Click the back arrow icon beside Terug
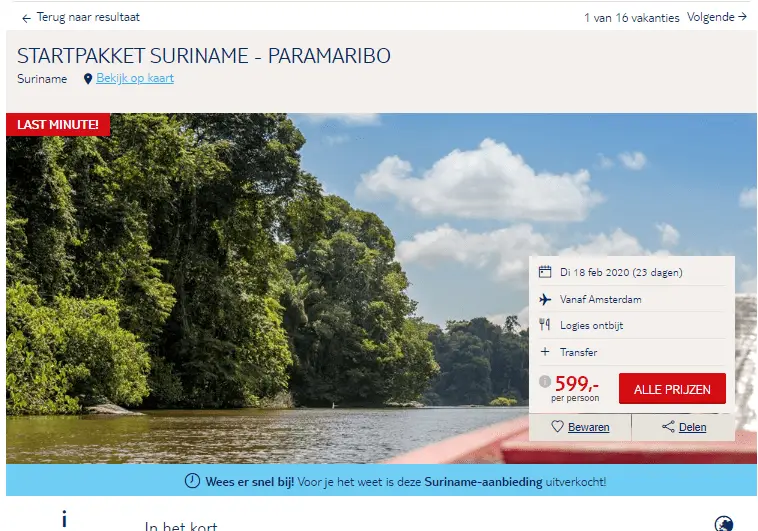The height and width of the screenshot is (531, 758). click(x=27, y=18)
